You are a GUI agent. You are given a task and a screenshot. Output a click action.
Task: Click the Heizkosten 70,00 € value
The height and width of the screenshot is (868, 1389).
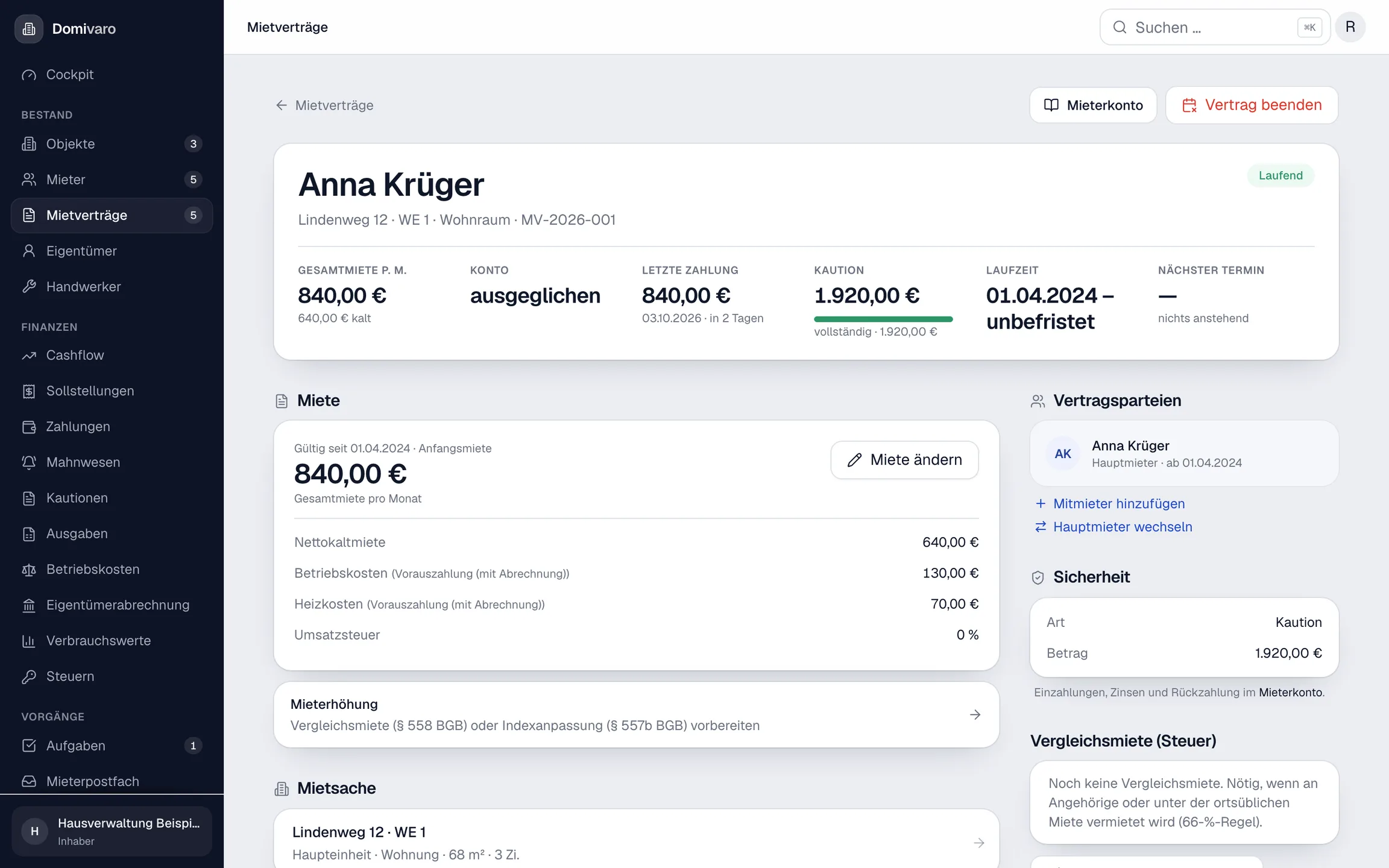(954, 604)
